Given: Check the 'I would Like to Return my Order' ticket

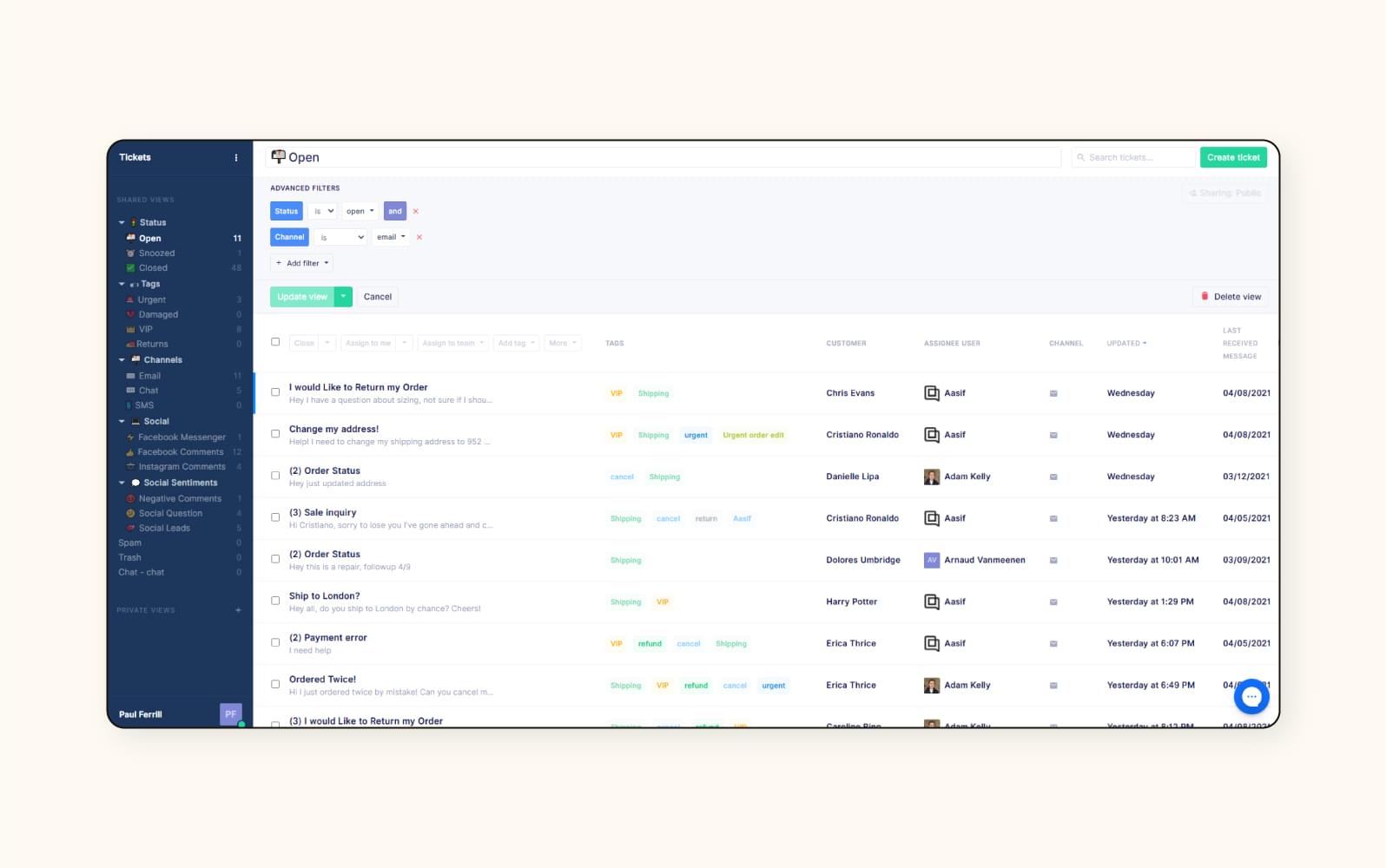Looking at the screenshot, I should (x=275, y=392).
